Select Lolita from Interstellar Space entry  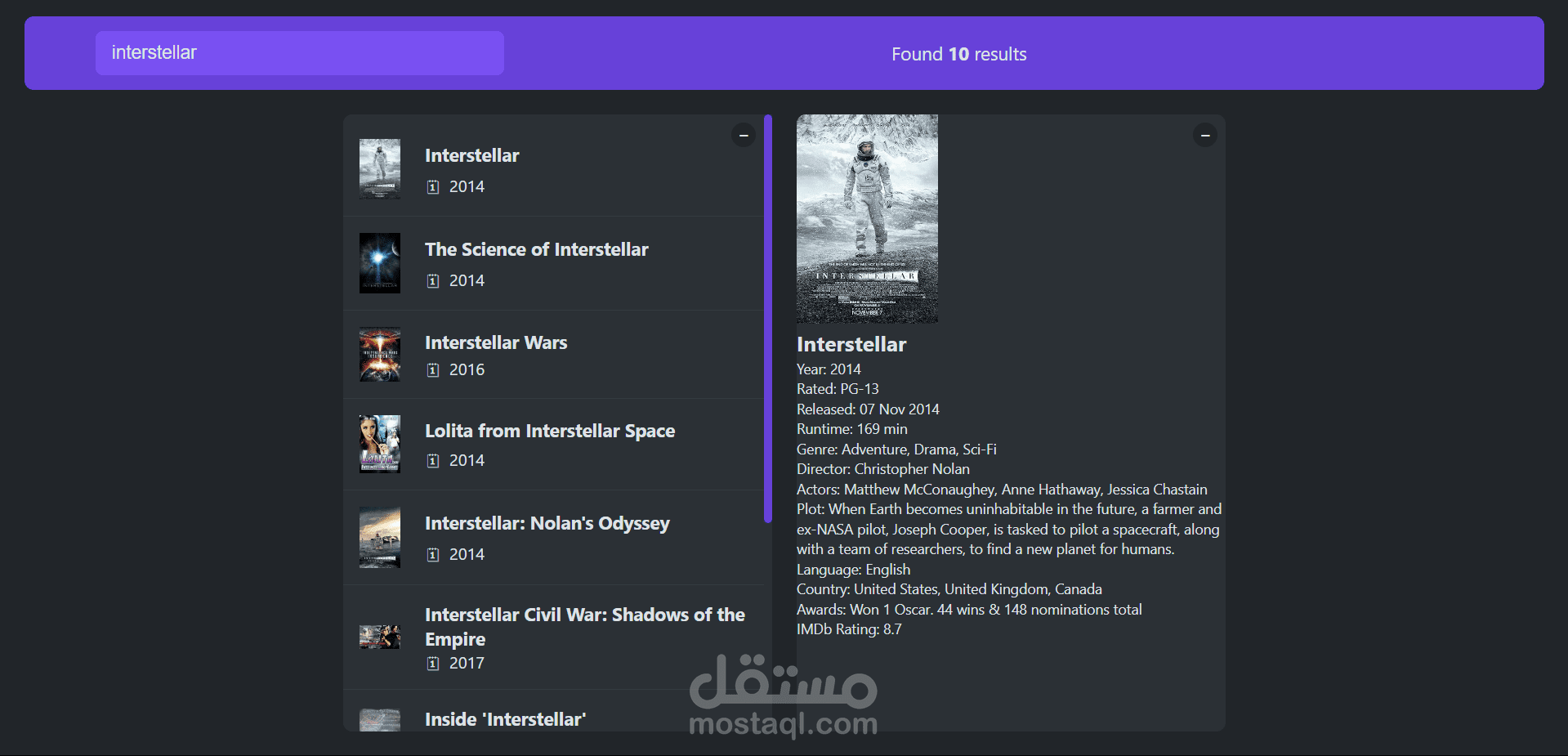click(x=554, y=445)
